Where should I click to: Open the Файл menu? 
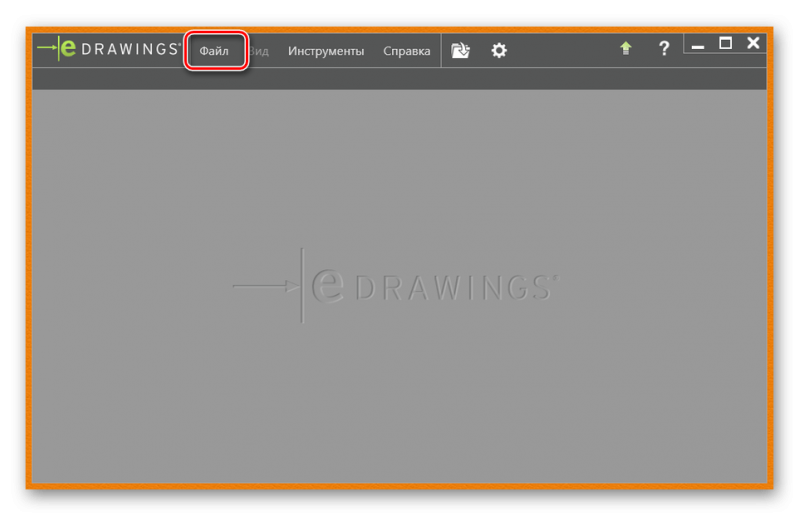coord(214,51)
